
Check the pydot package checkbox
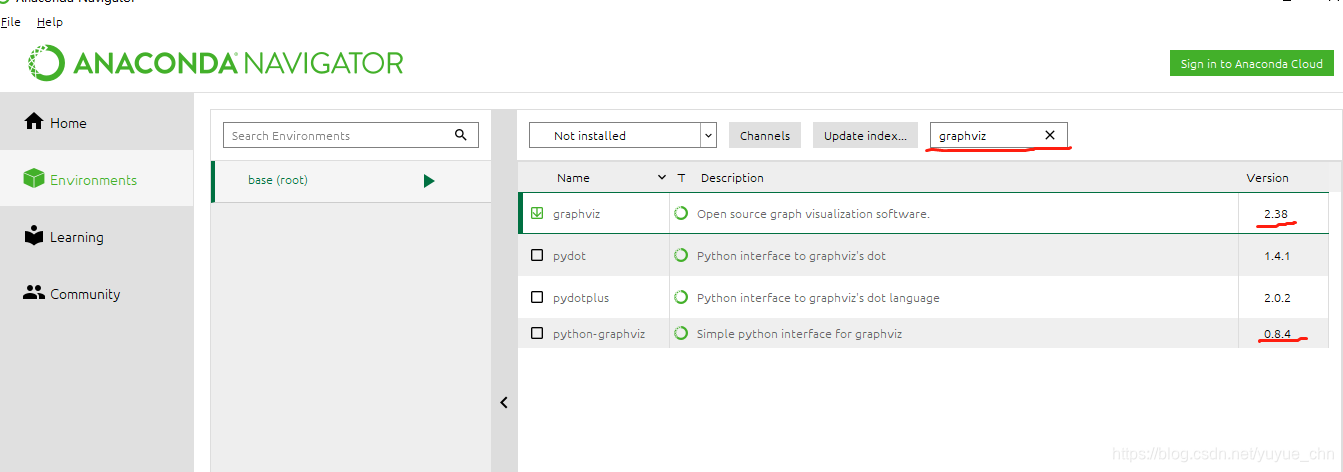pyautogui.click(x=537, y=255)
